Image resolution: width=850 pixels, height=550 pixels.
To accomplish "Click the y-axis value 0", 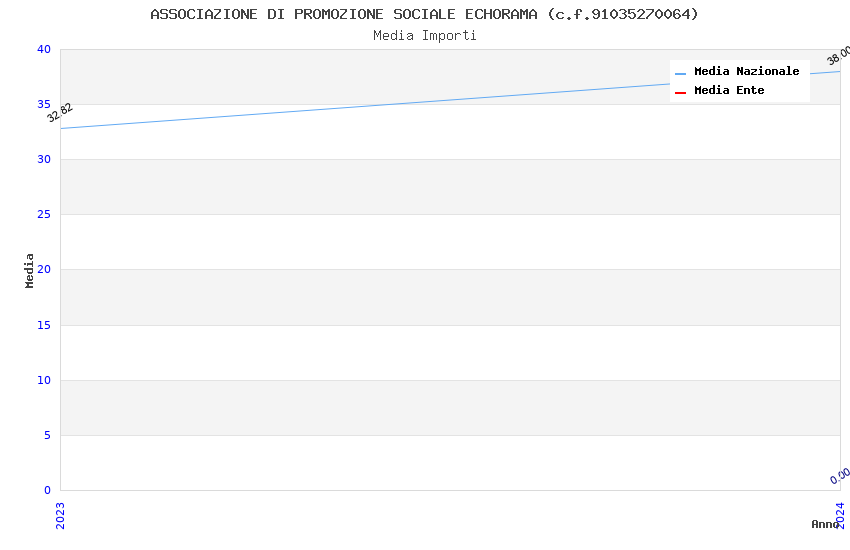I will pos(48,490).
